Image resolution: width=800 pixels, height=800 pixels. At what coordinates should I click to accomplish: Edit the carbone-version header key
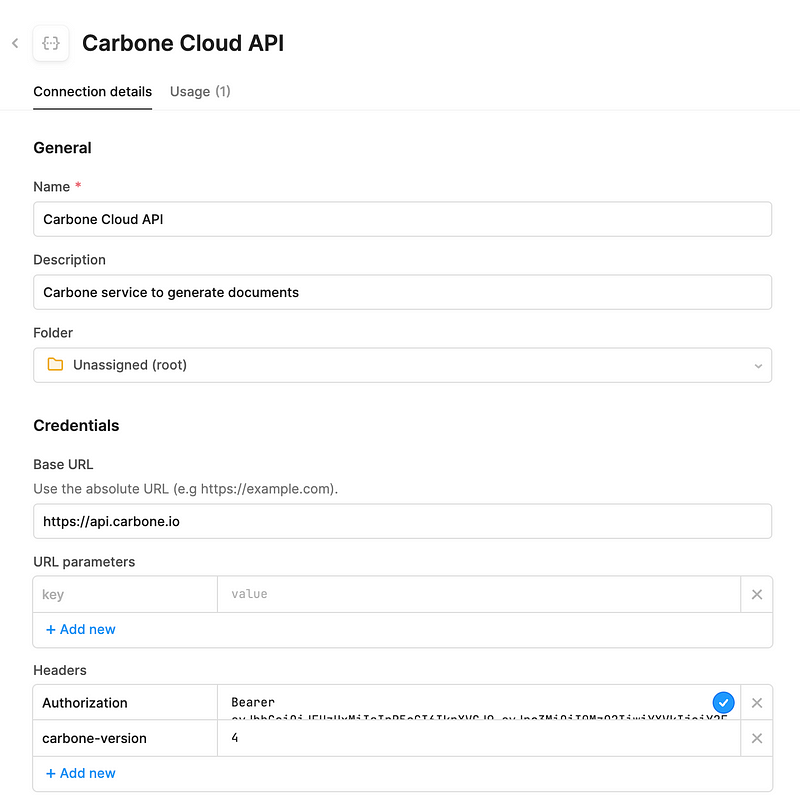pyautogui.click(x=125, y=738)
